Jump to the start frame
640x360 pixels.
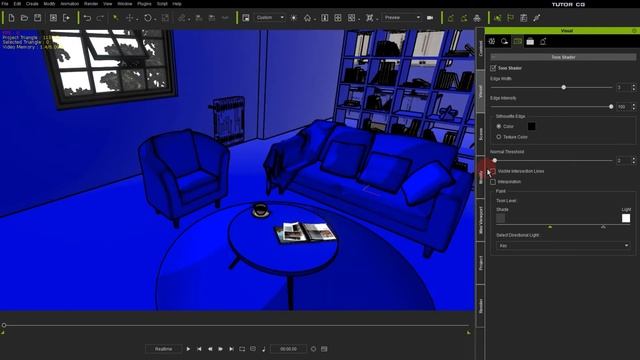[x=199, y=349]
